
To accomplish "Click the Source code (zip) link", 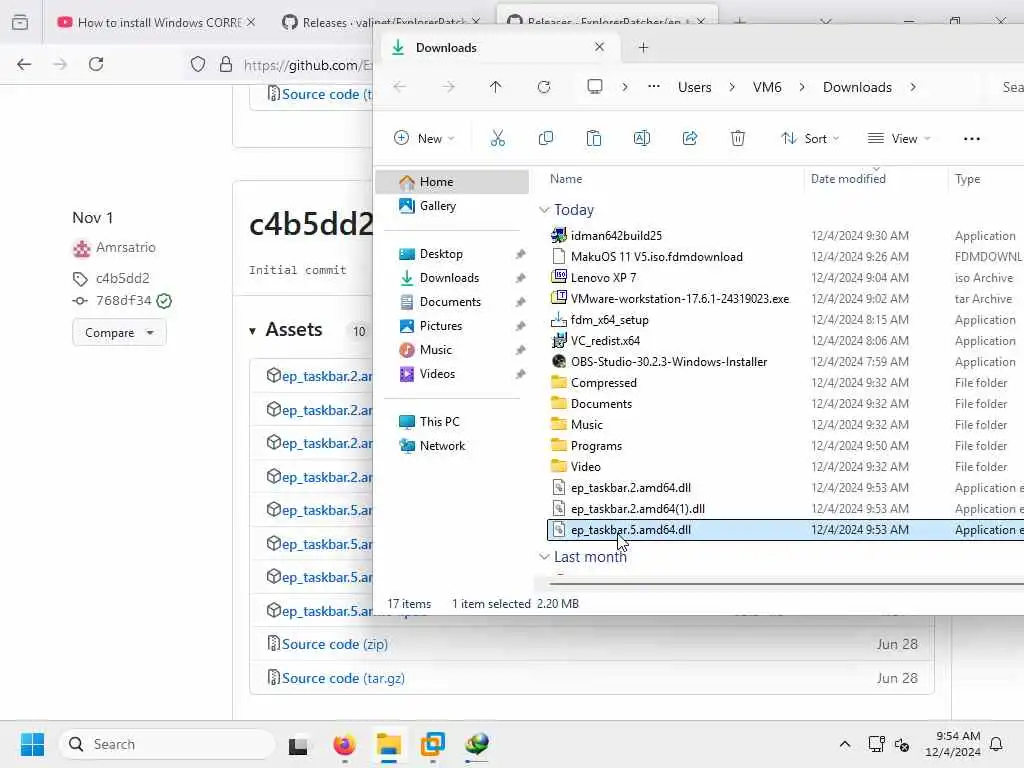I will (x=334, y=644).
